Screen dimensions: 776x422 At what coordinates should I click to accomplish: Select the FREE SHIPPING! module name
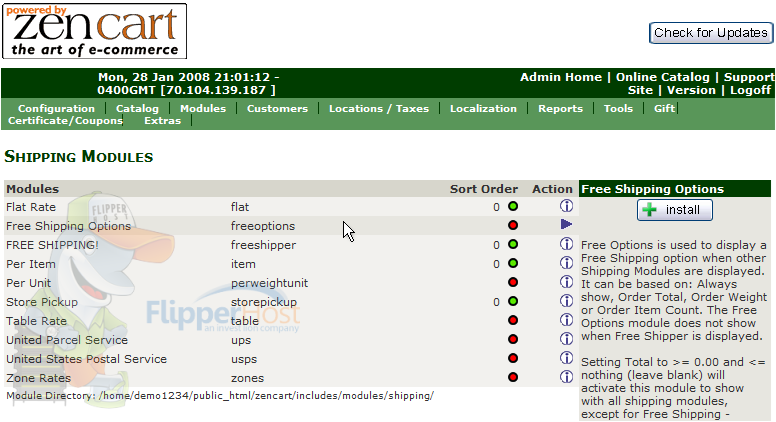52,245
